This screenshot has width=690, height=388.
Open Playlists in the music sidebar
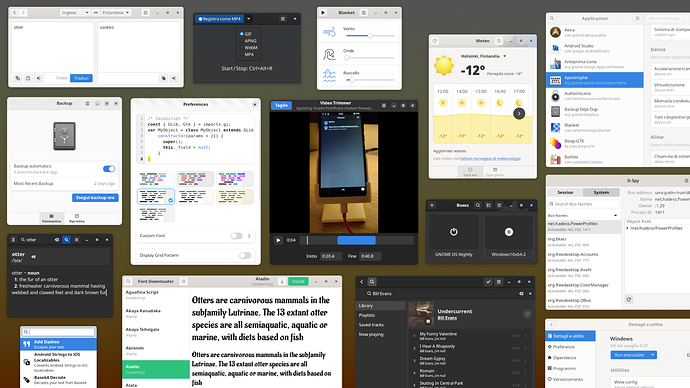click(367, 315)
